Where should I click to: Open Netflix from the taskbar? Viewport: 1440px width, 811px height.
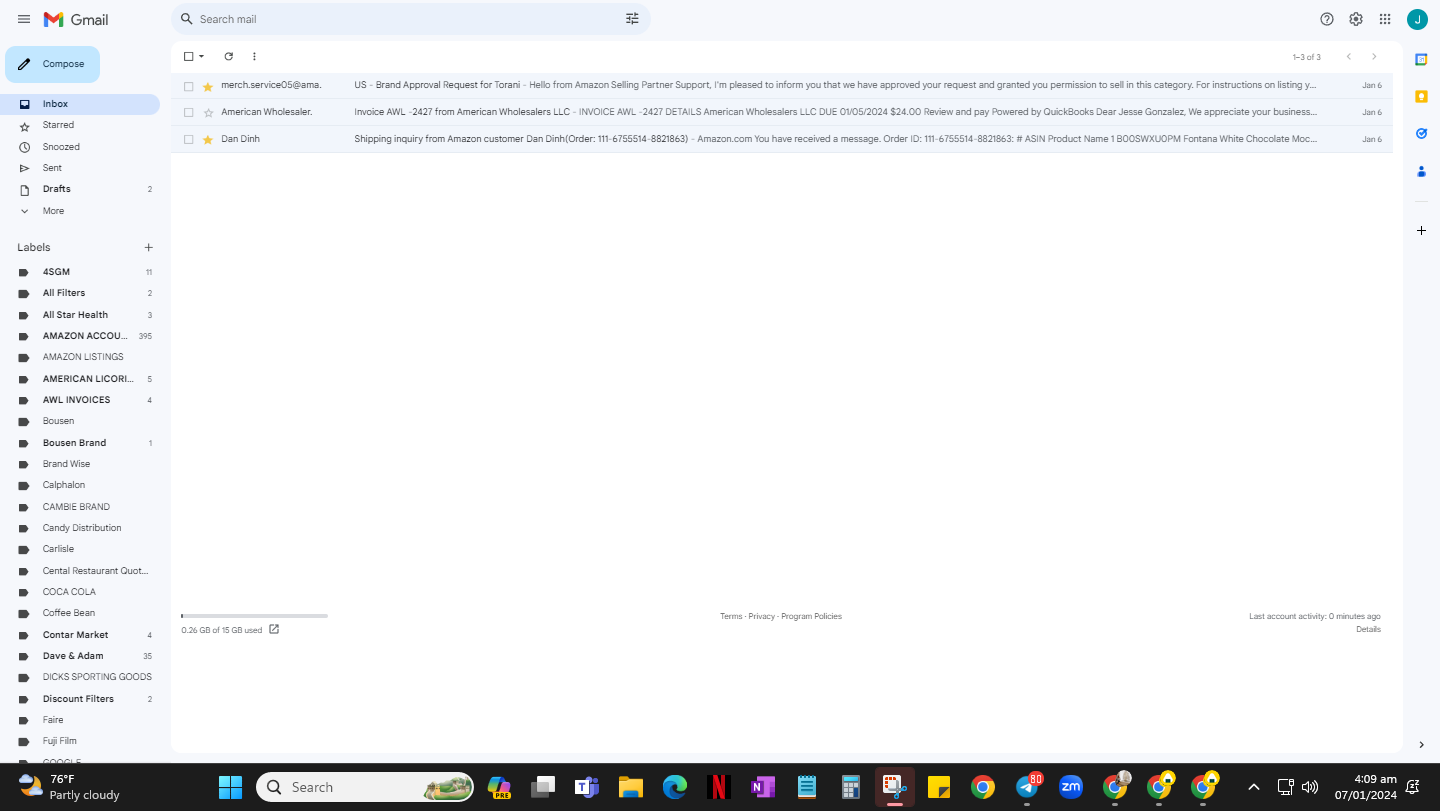pyautogui.click(x=718, y=788)
